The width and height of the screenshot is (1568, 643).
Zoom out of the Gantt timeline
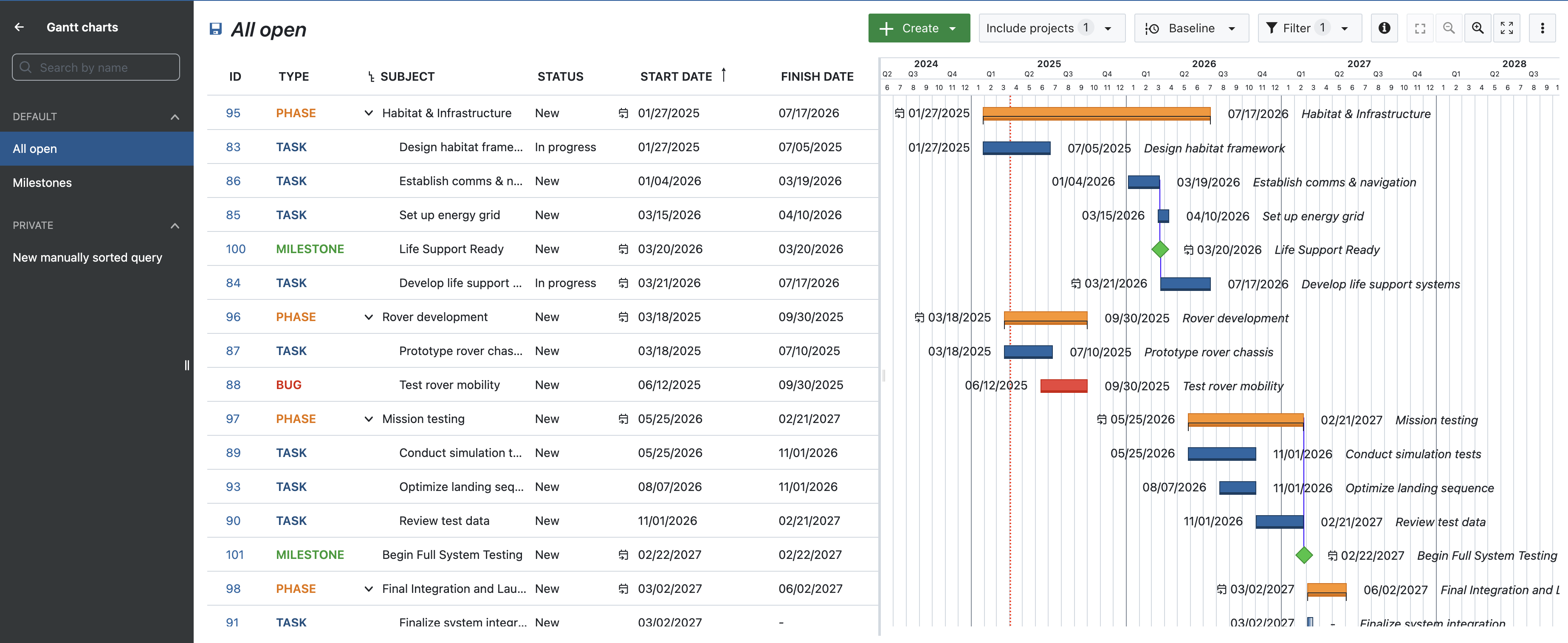(x=1450, y=28)
